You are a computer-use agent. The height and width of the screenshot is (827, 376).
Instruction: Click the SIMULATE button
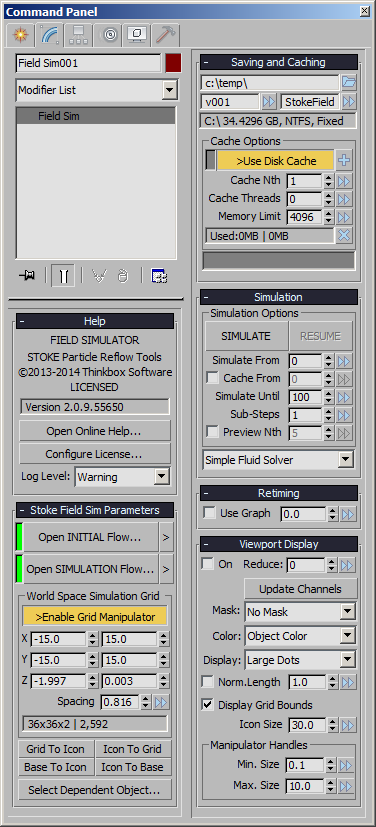(x=246, y=336)
